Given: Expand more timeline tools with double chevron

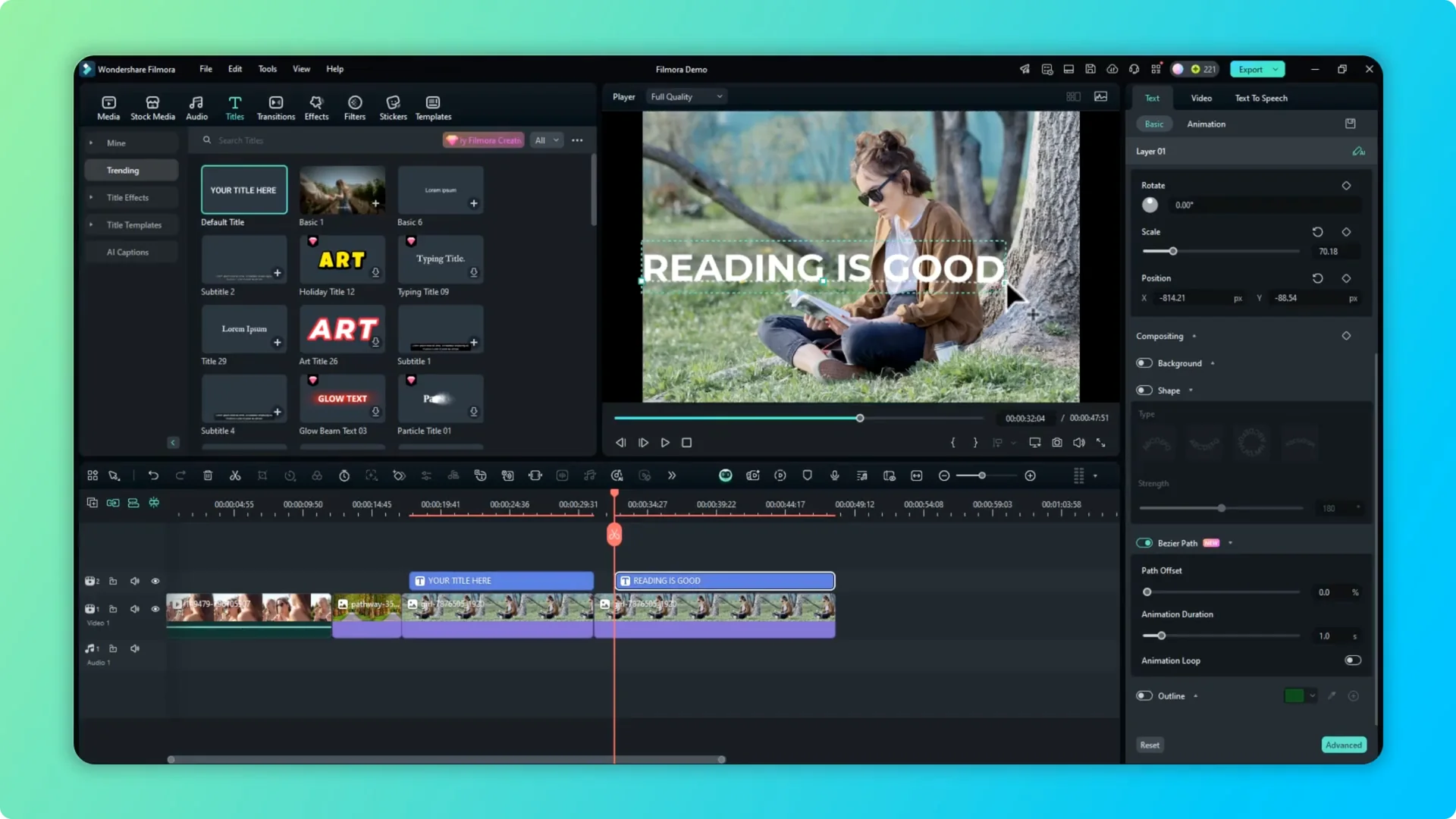Looking at the screenshot, I should pyautogui.click(x=672, y=475).
